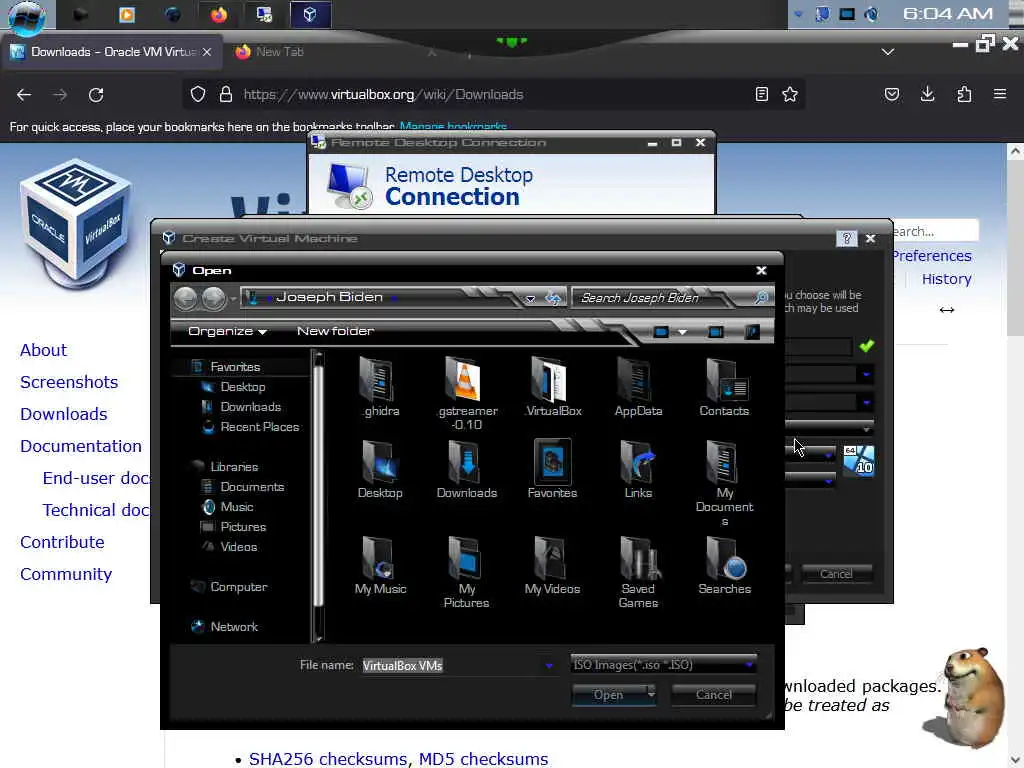The image size is (1024, 768).
Task: Open the view options dropdown arrow
Action: point(682,332)
